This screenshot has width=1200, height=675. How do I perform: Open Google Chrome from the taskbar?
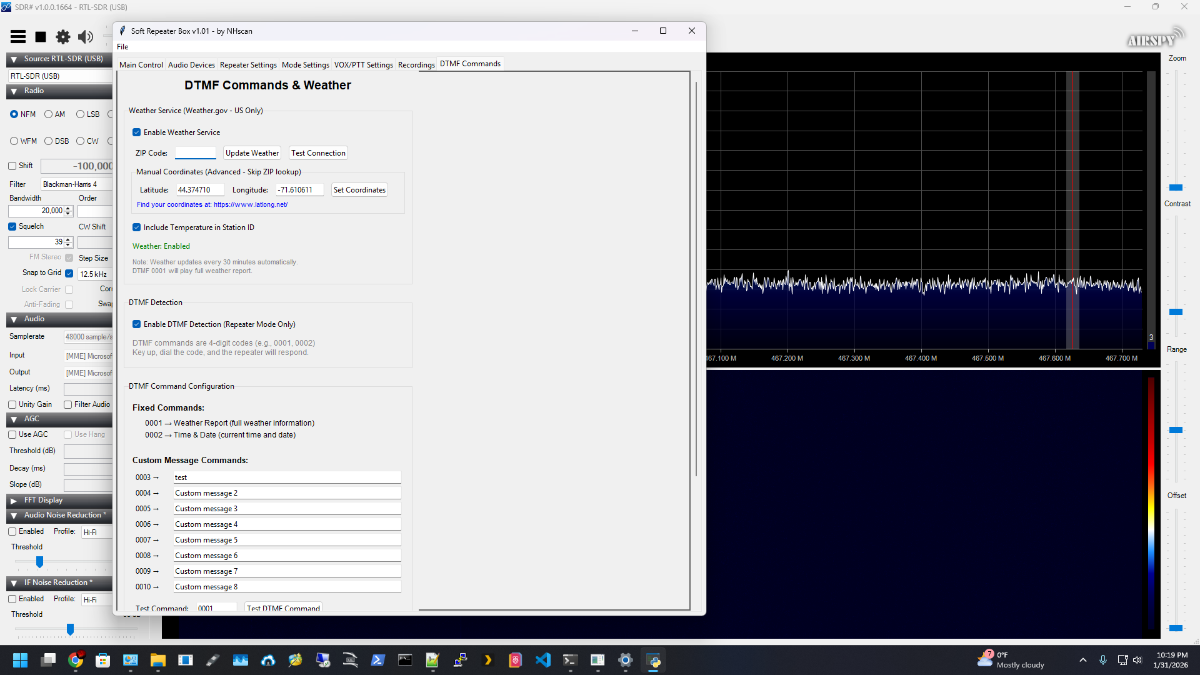pyautogui.click(x=75, y=660)
